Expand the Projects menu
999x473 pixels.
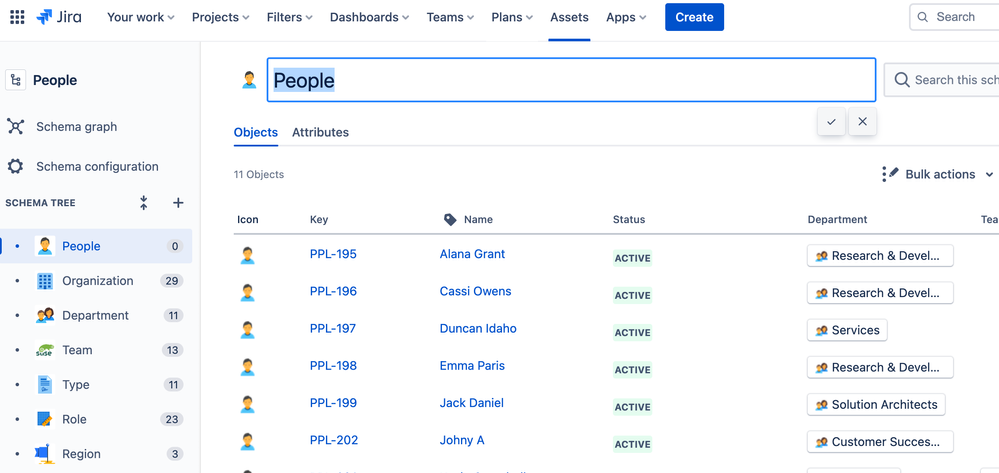point(220,17)
